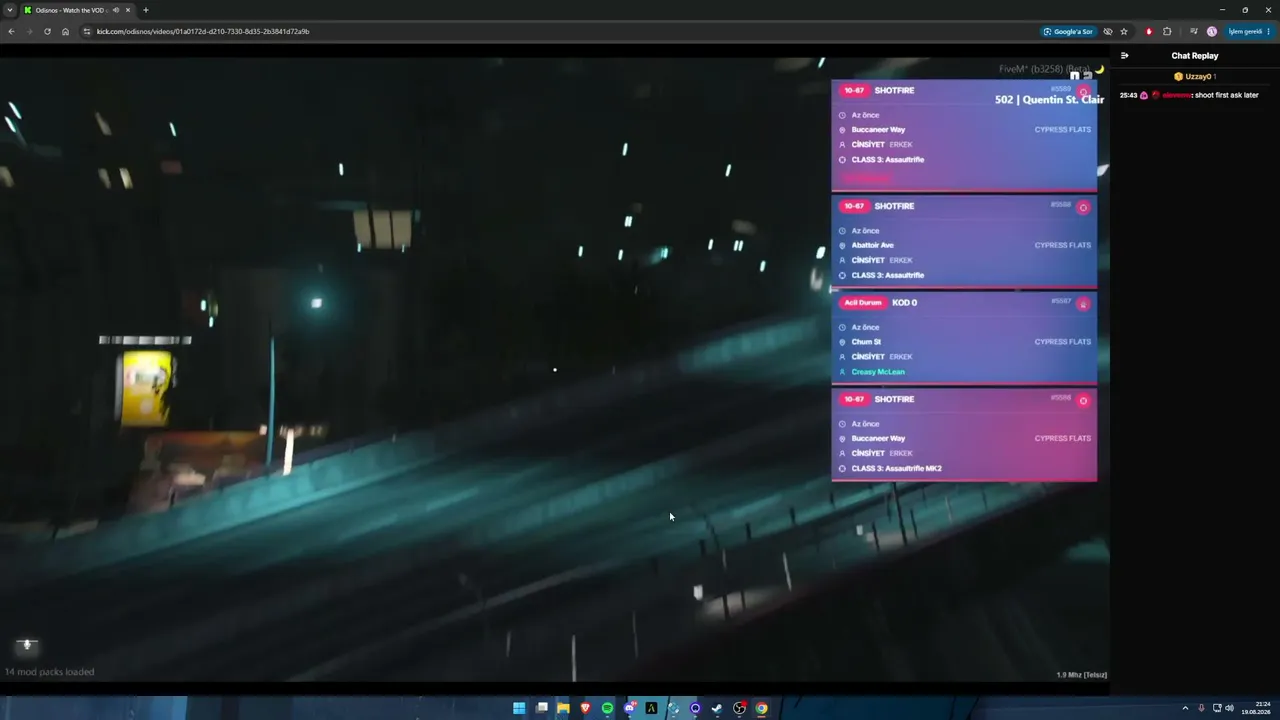Collapse the Chat Replay panel
This screenshot has width=1280, height=720.
1124,56
